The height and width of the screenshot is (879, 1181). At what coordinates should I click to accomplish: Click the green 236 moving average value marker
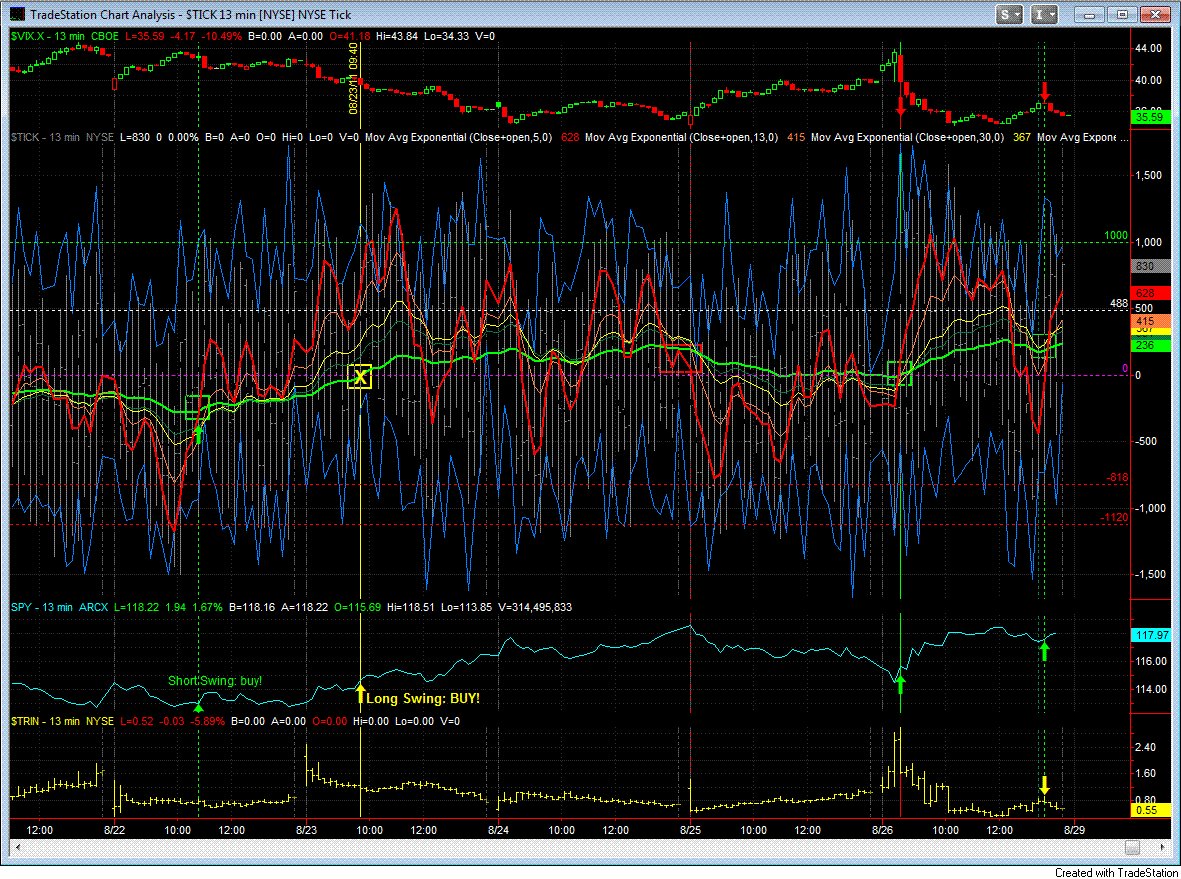point(1149,345)
